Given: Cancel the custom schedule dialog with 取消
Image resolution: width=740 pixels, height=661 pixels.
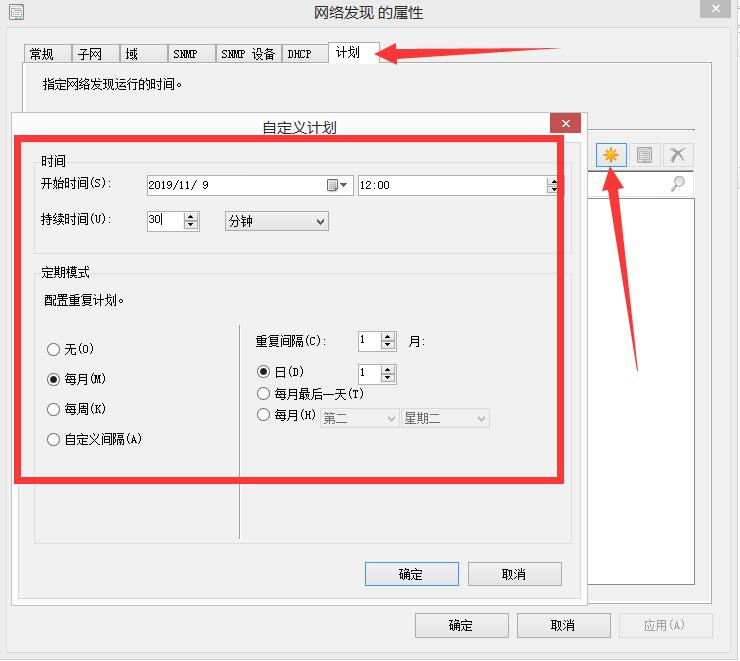Looking at the screenshot, I should pyautogui.click(x=514, y=574).
